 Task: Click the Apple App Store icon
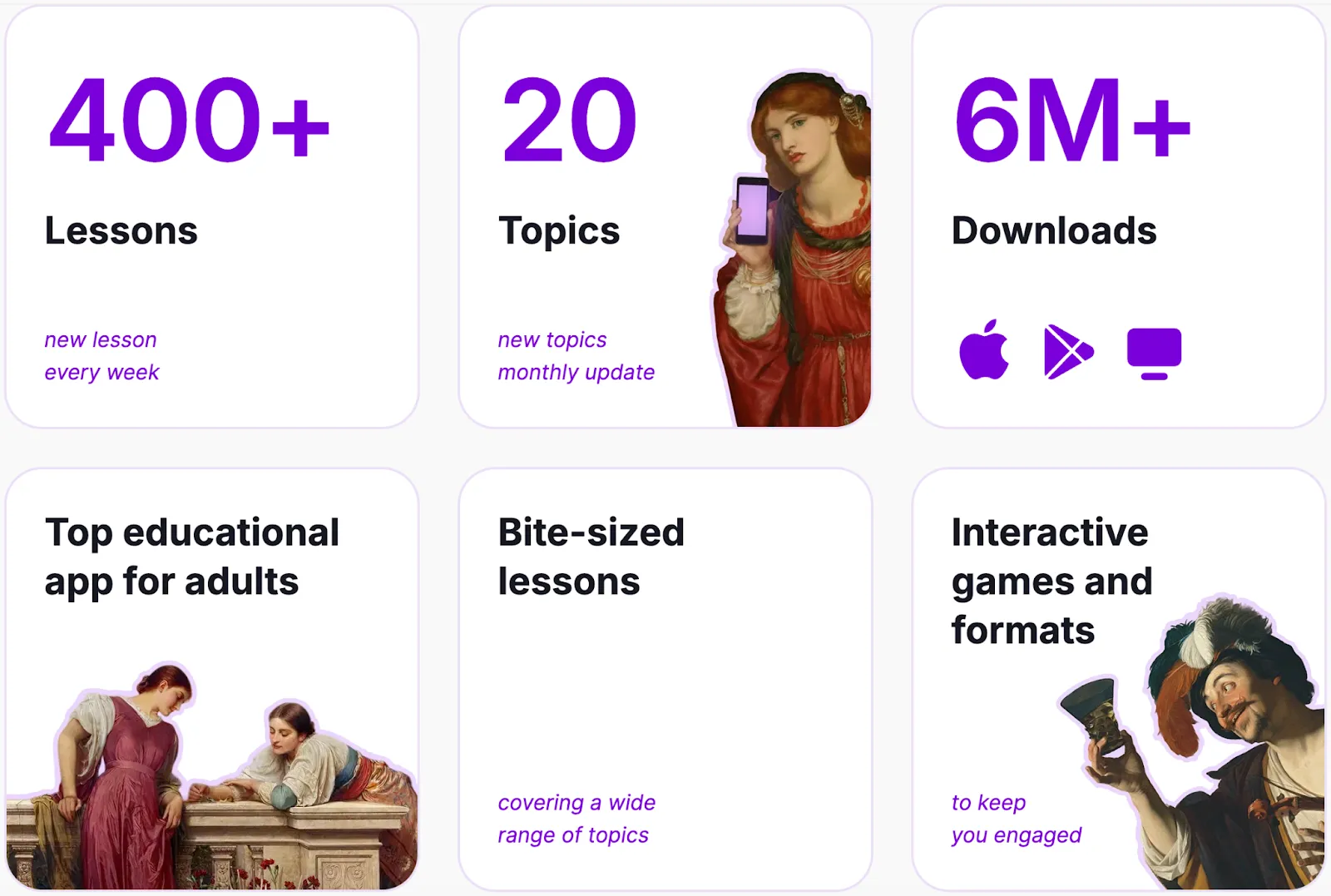(984, 349)
